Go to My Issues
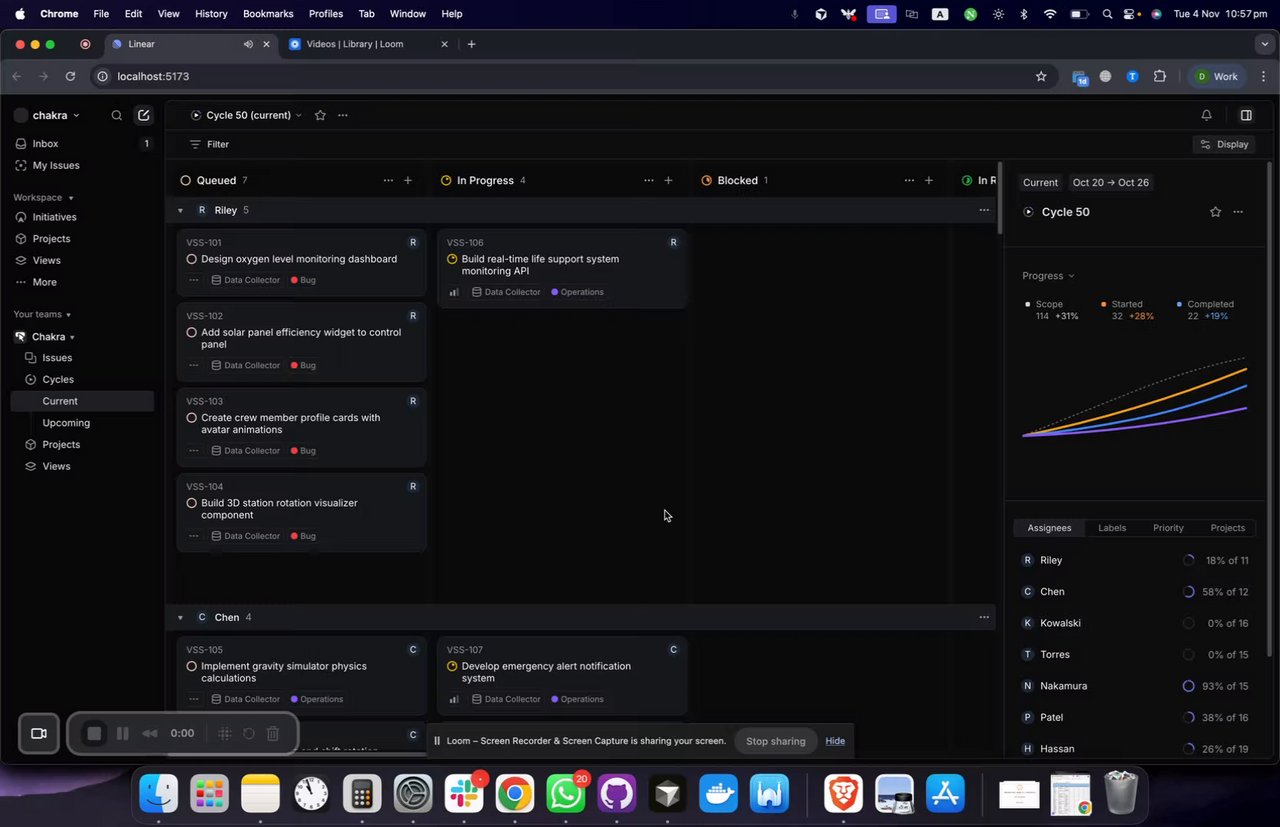 pyautogui.click(x=82, y=165)
